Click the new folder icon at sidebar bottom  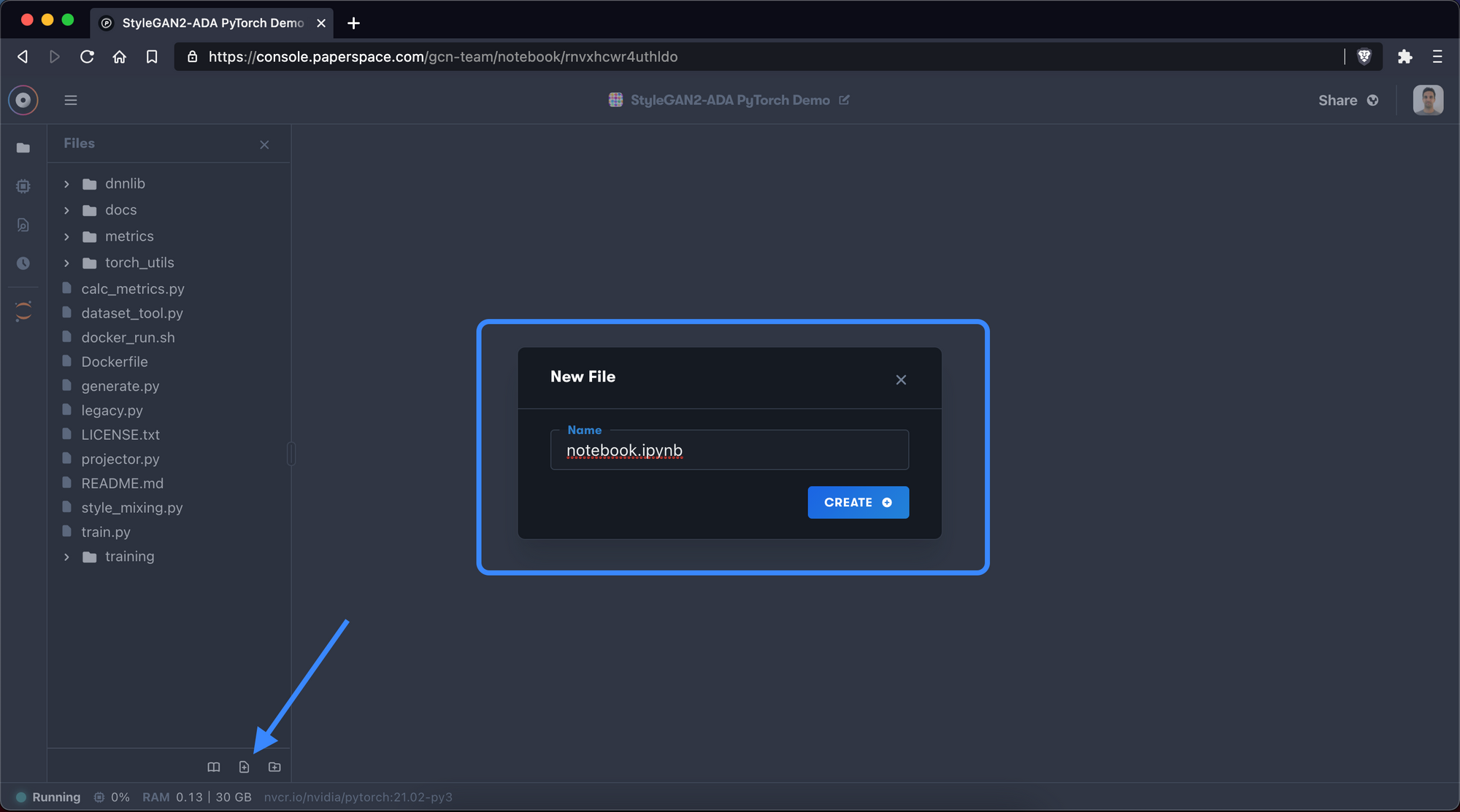click(x=274, y=767)
